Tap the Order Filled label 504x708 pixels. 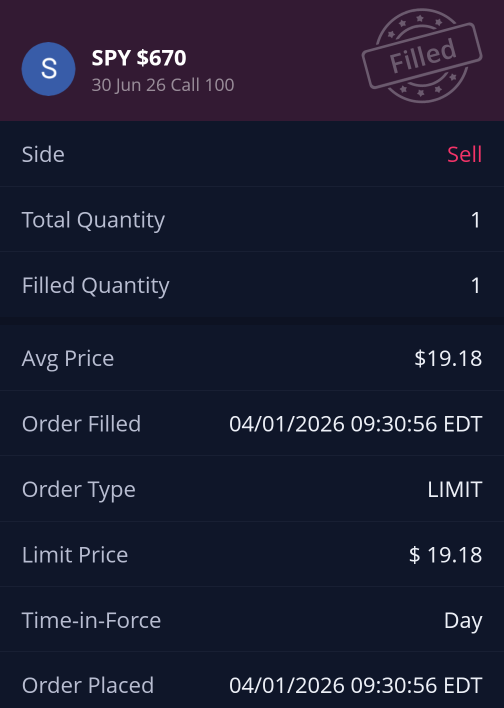tap(81, 424)
